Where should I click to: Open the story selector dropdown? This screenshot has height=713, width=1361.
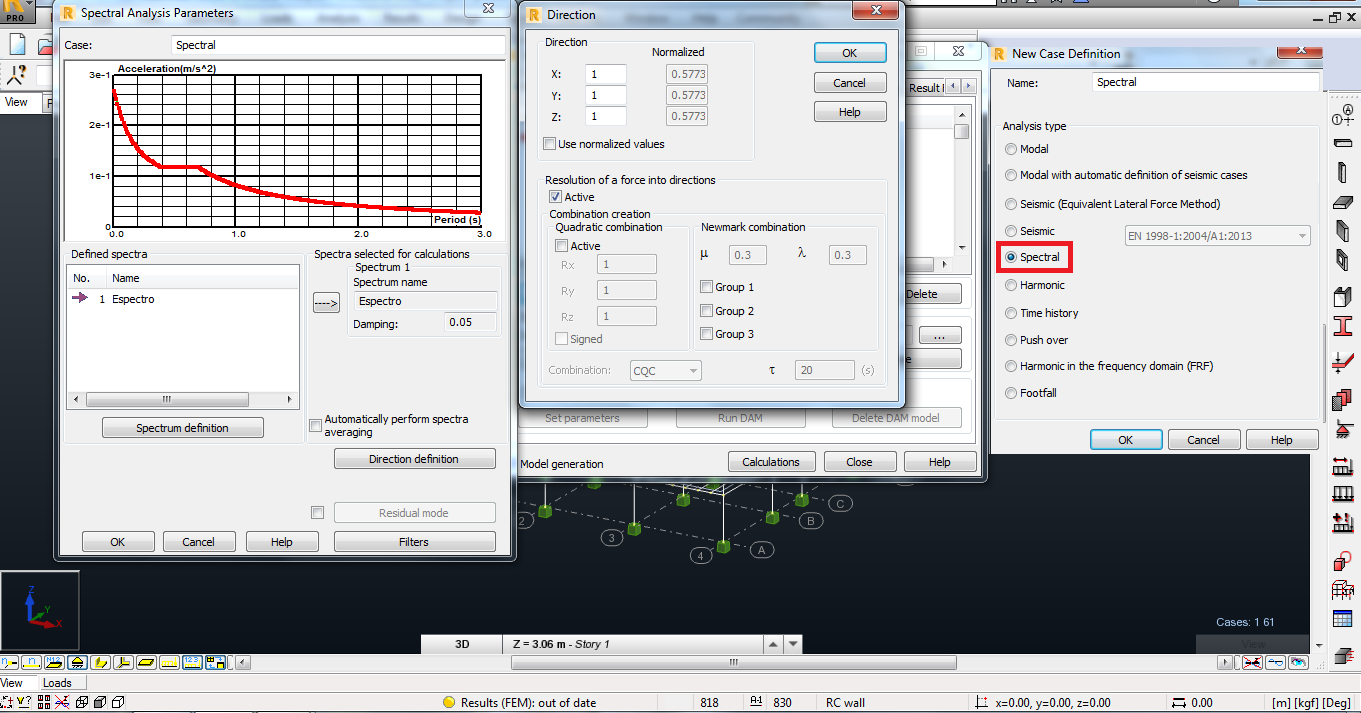791,644
